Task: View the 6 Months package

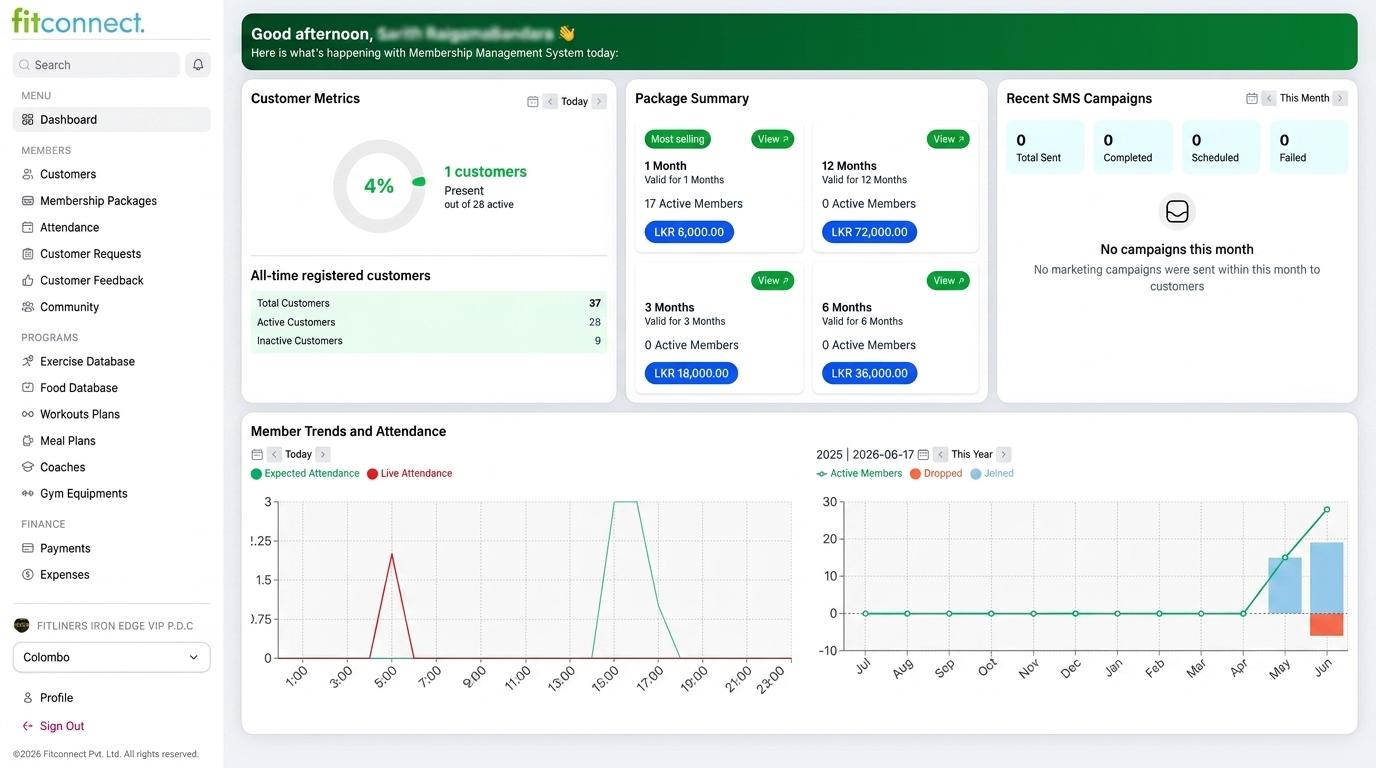Action: 948,281
